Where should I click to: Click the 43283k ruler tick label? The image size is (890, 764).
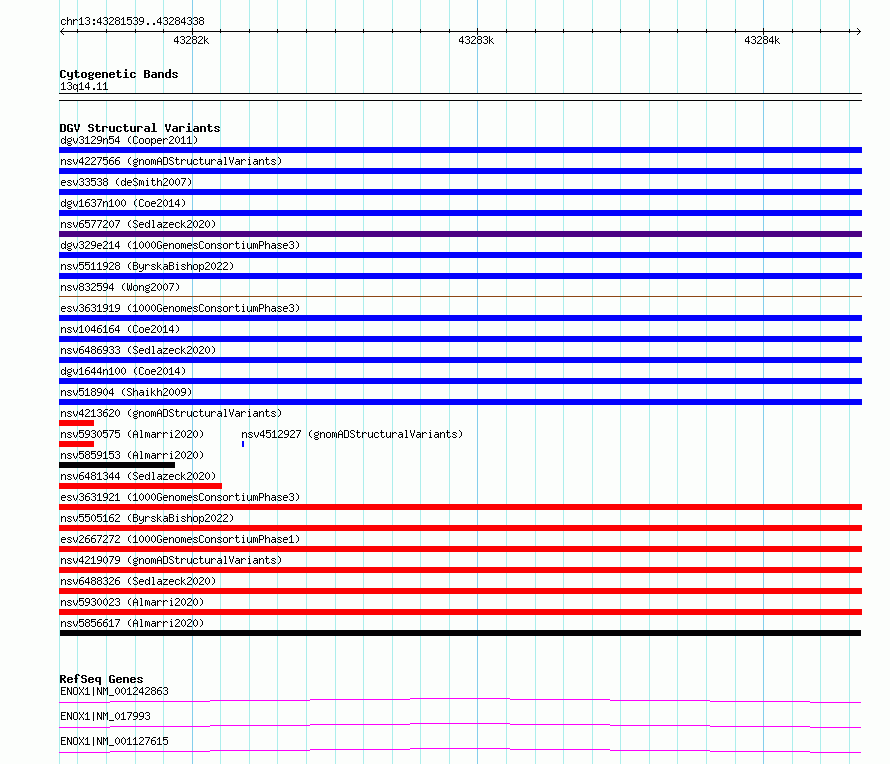click(x=476, y=40)
